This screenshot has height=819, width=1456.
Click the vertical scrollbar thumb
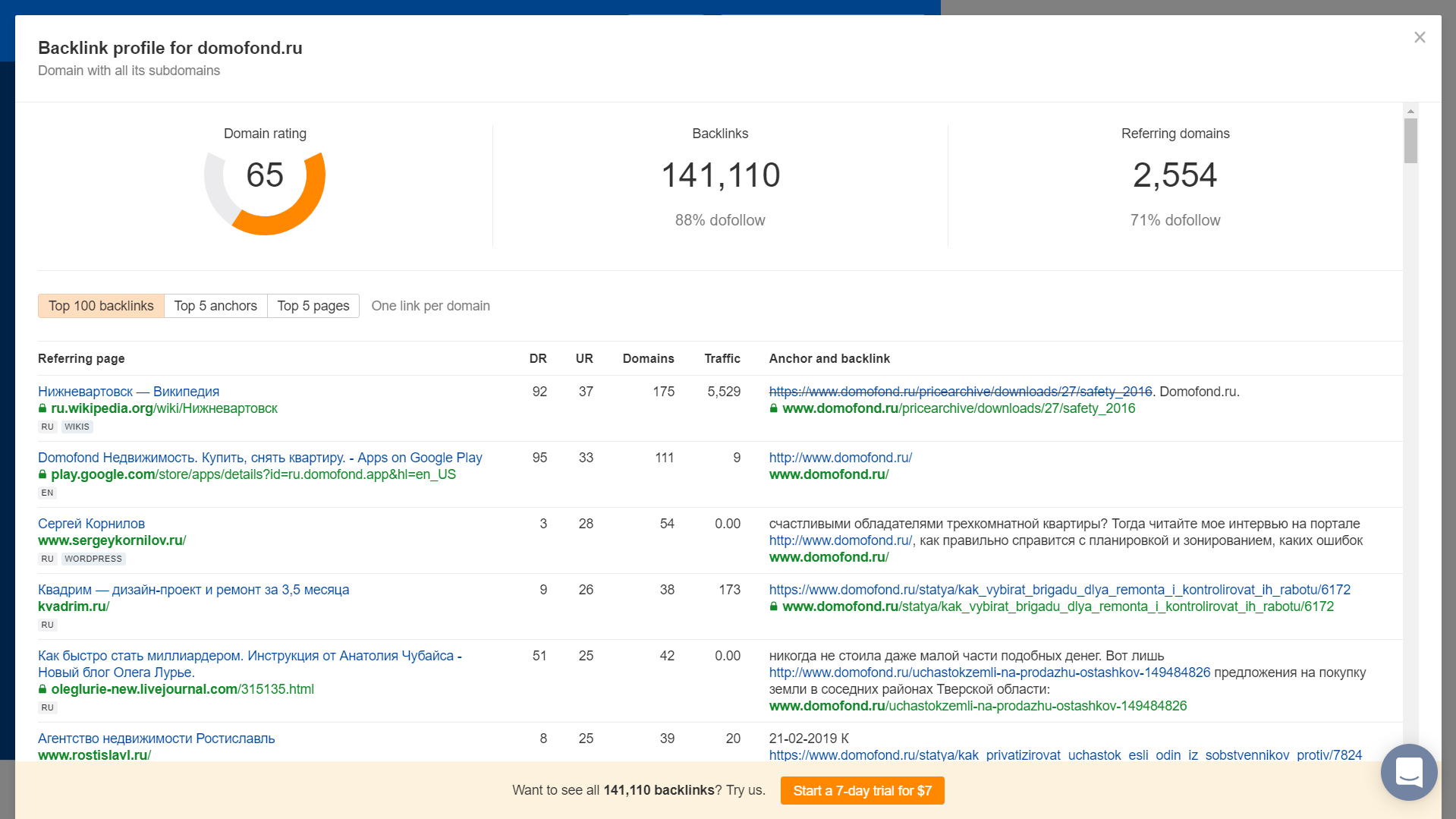(1410, 140)
